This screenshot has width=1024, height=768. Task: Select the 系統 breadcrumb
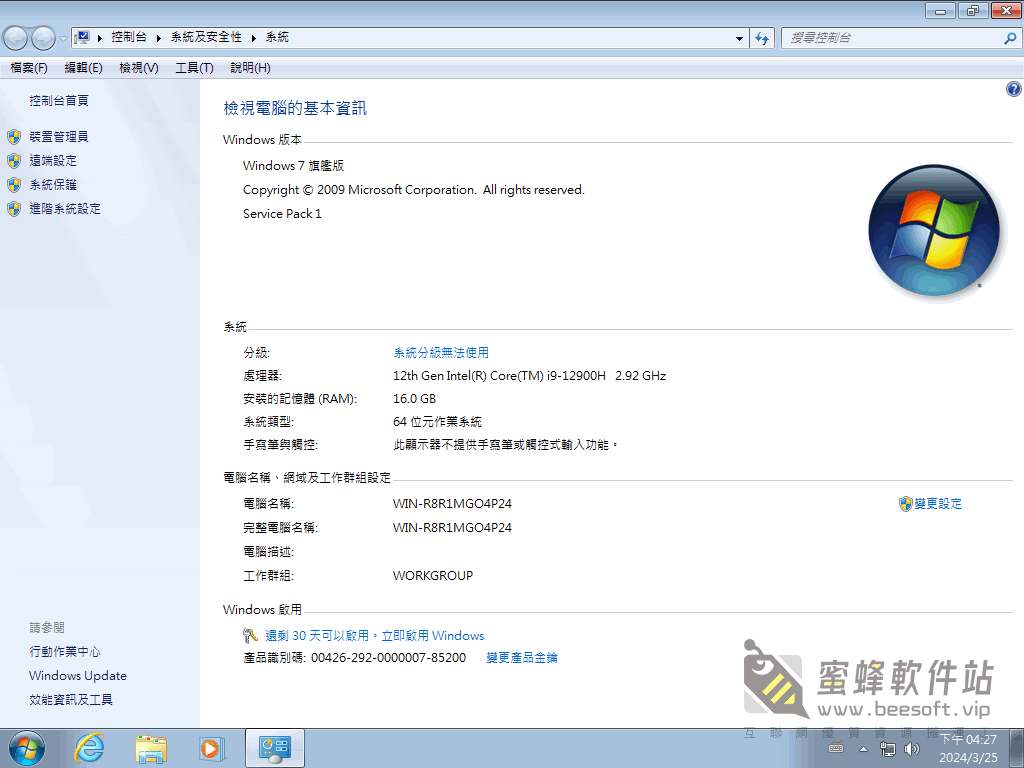[277, 37]
